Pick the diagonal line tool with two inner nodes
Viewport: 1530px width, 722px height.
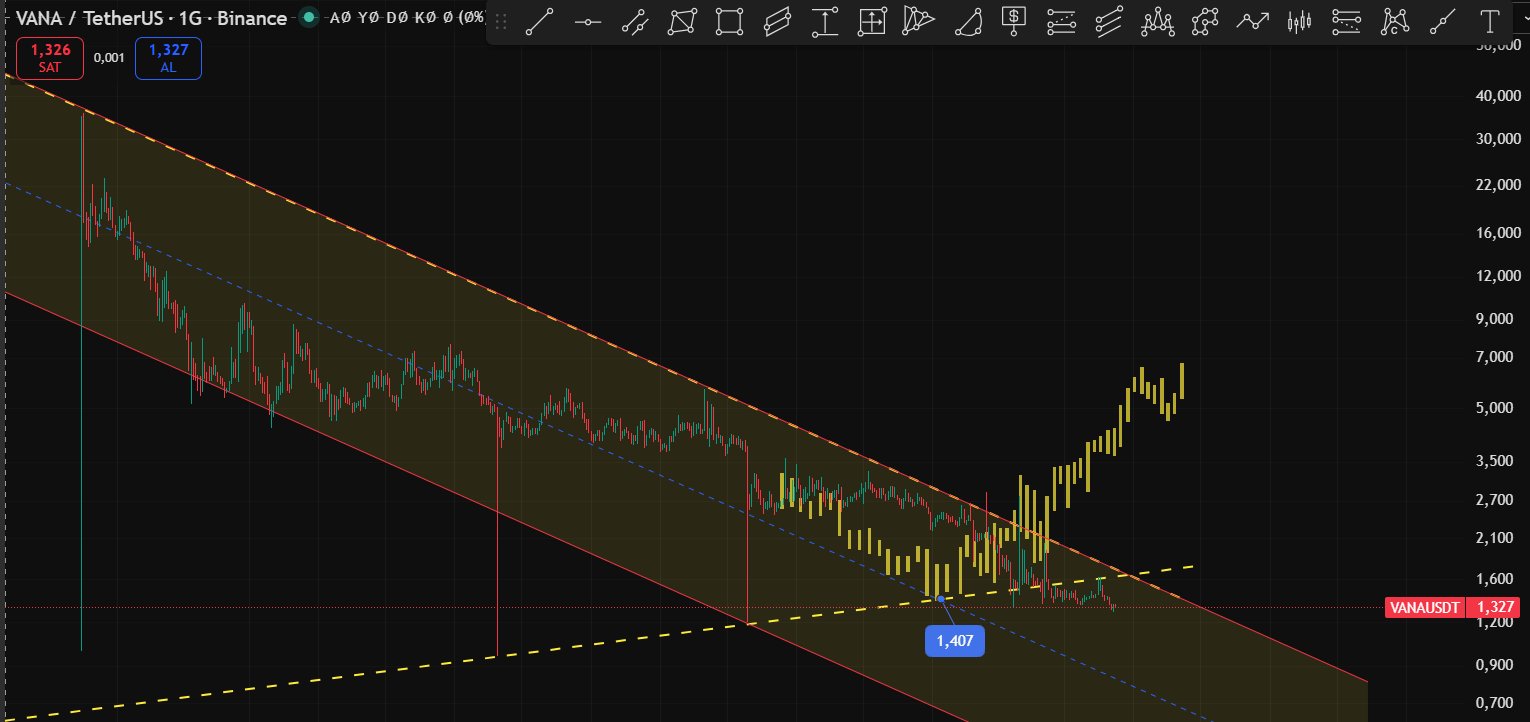(635, 21)
